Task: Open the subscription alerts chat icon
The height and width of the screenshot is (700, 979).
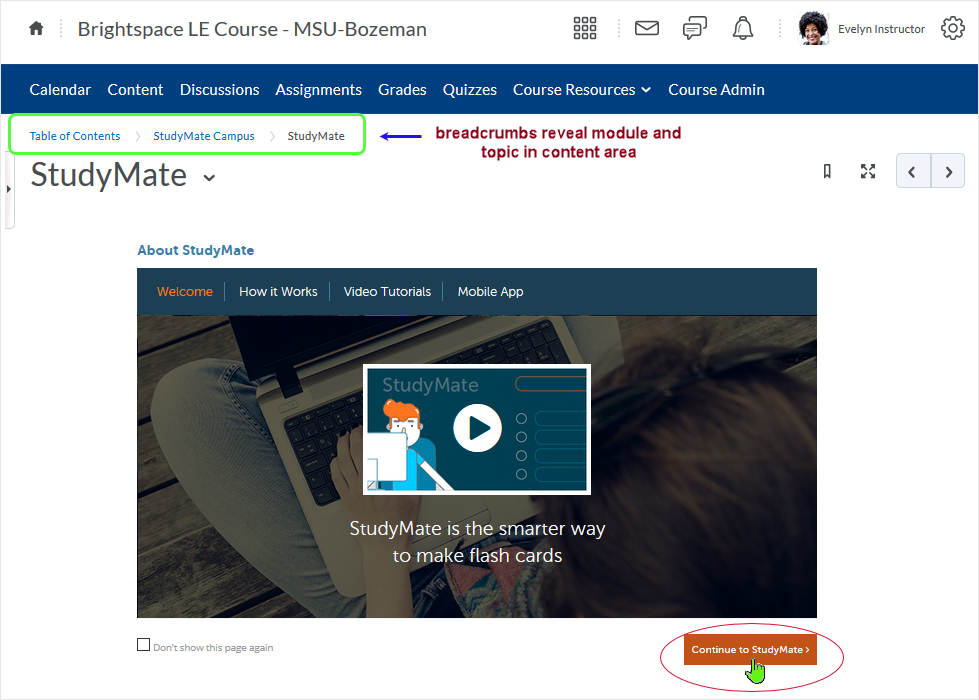Action: 694,28
